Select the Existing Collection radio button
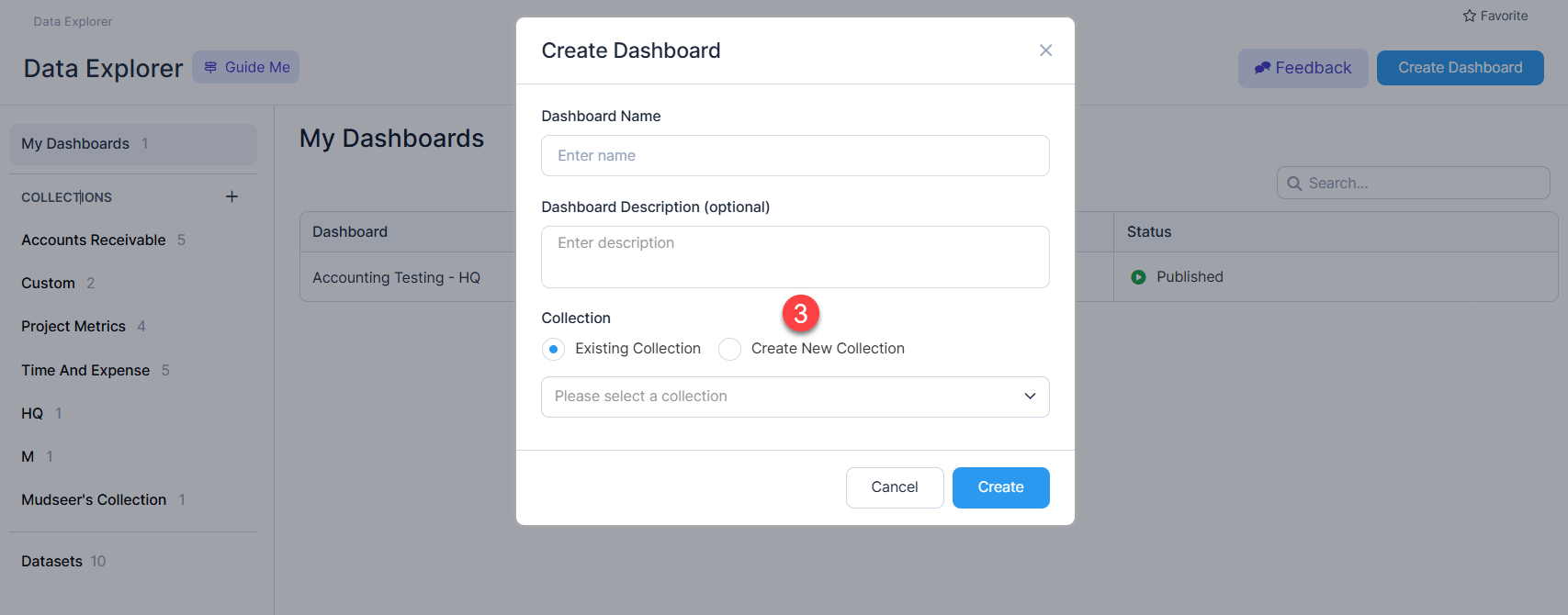1568x615 pixels. (x=553, y=349)
